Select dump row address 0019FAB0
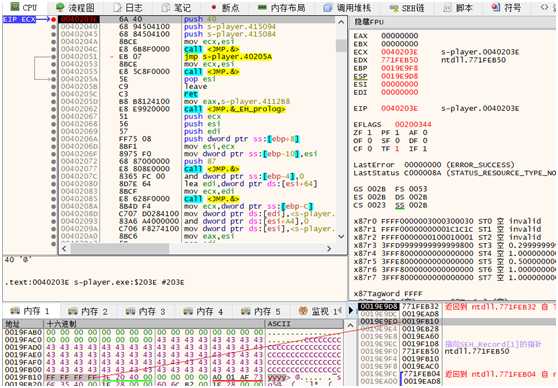The width and height of the screenshot is (558, 388). (x=23, y=332)
